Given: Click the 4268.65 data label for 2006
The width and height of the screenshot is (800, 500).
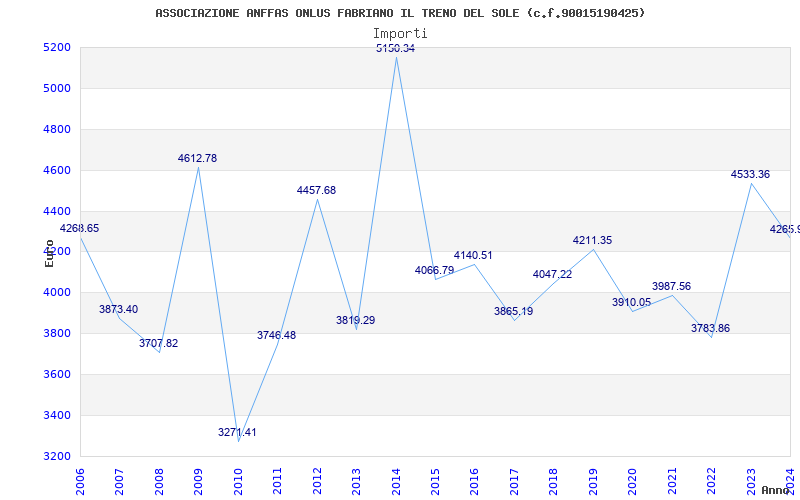Looking at the screenshot, I should click(x=80, y=229).
